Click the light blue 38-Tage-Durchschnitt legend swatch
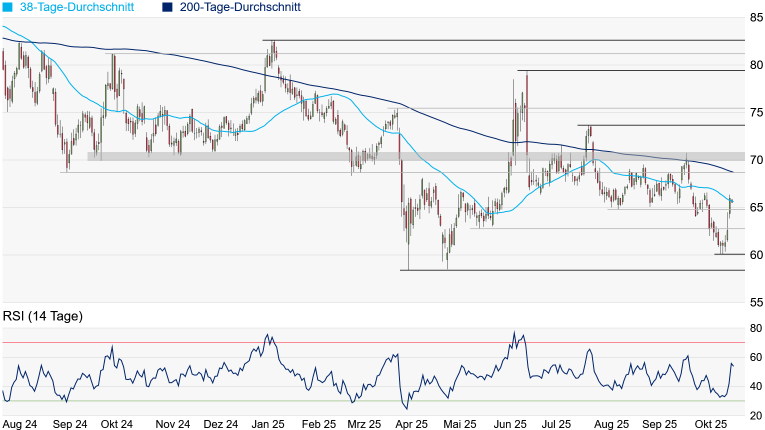This screenshot has height=430, width=765. [x=8, y=7]
